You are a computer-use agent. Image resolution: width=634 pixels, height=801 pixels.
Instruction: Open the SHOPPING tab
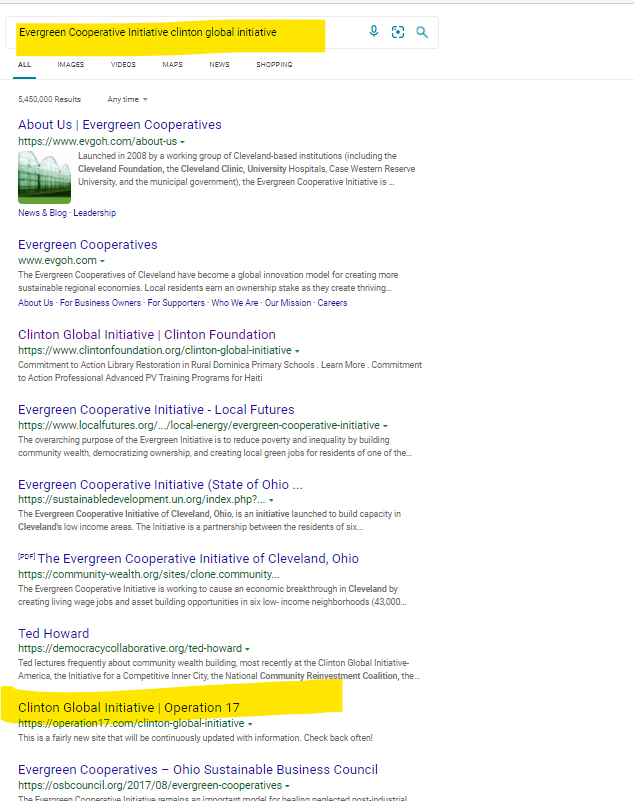274,64
